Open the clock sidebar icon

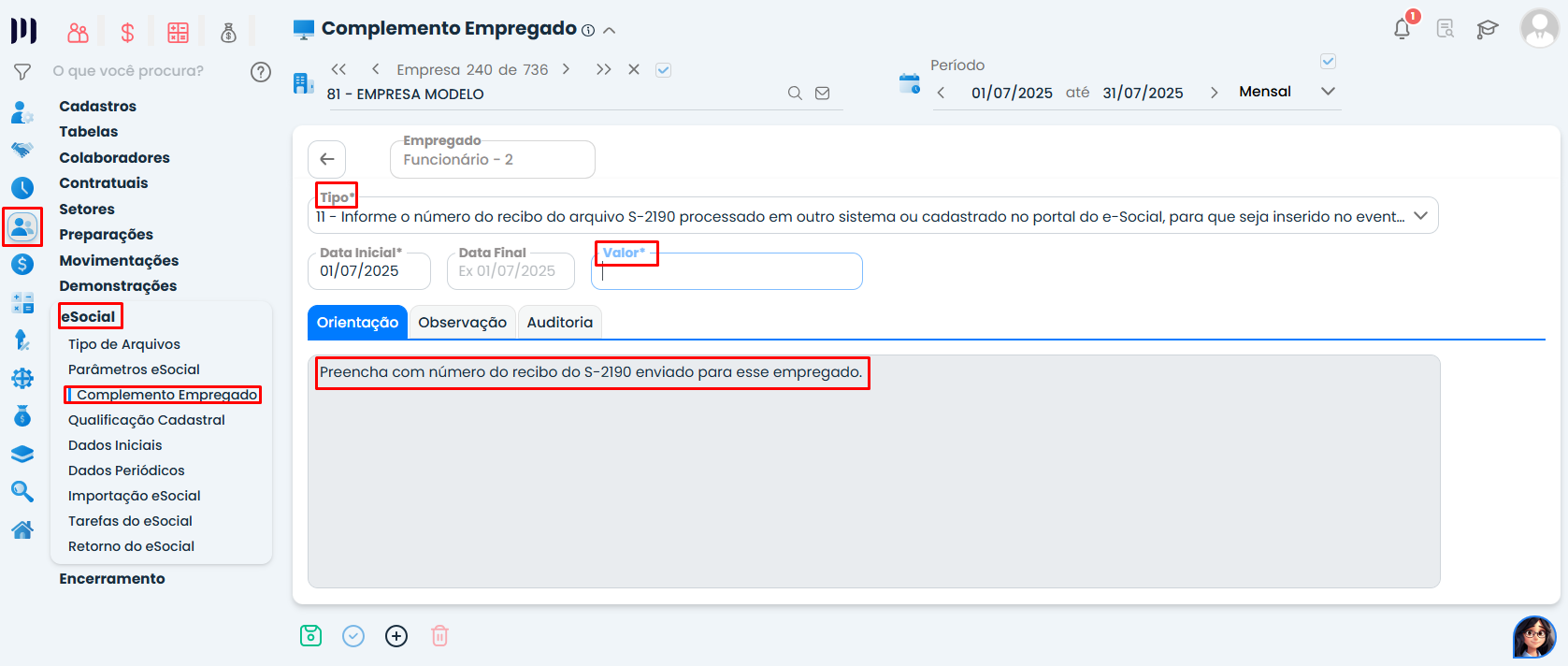pos(22,188)
